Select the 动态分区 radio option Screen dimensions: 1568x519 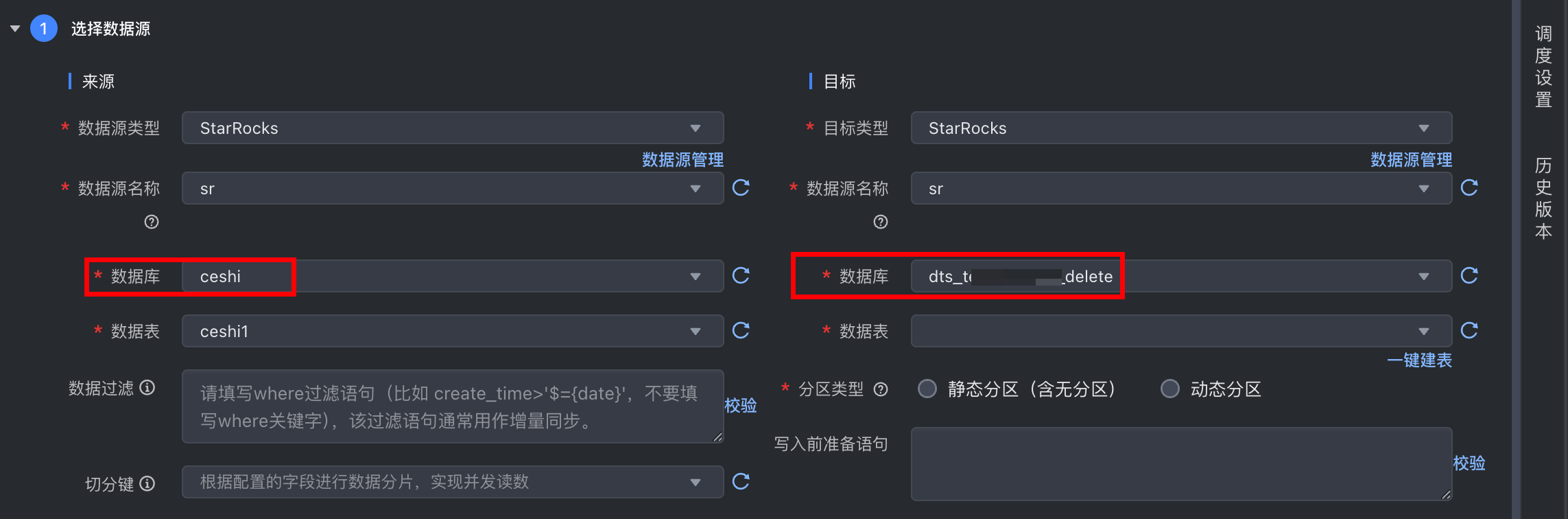(x=1170, y=389)
